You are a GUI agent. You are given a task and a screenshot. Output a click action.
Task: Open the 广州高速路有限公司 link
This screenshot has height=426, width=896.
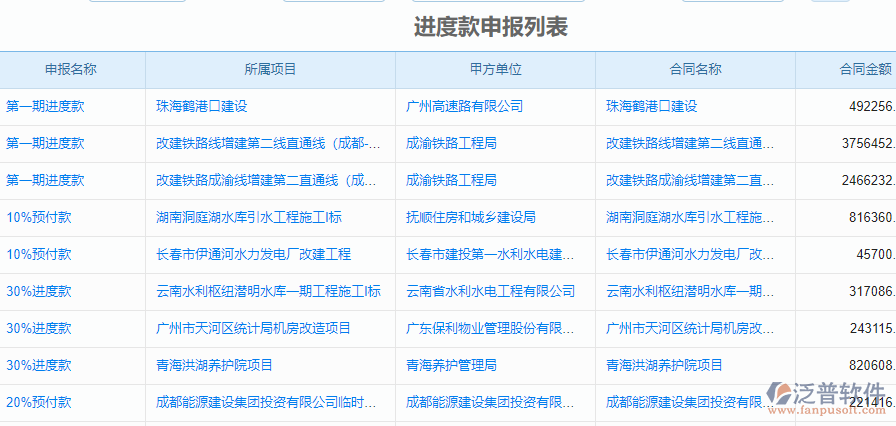pos(465,107)
